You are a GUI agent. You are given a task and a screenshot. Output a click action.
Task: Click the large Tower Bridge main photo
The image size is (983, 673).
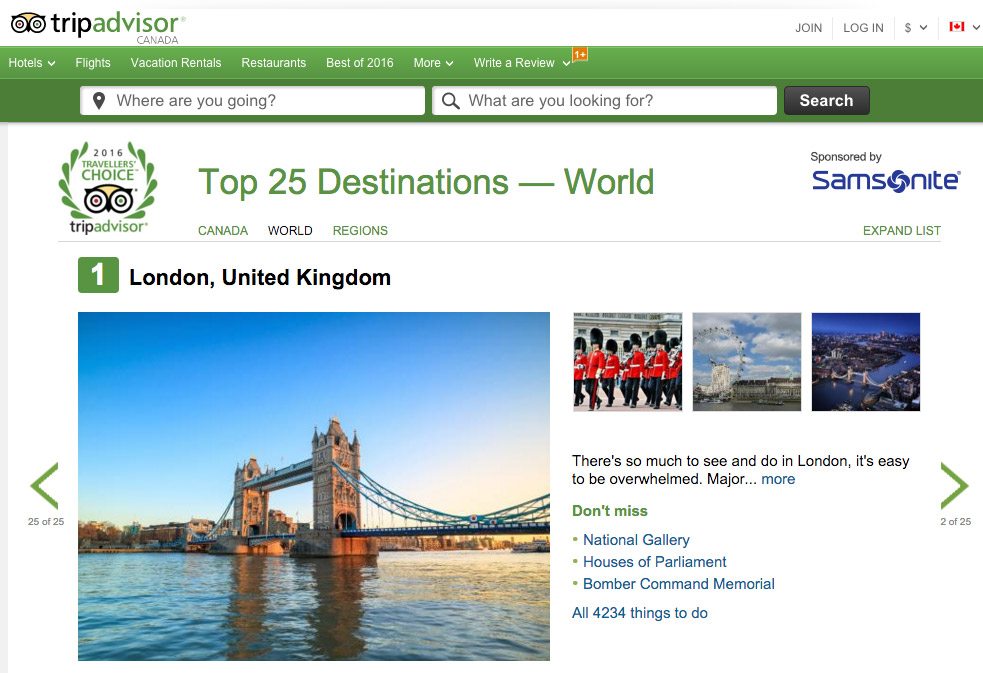(x=314, y=486)
